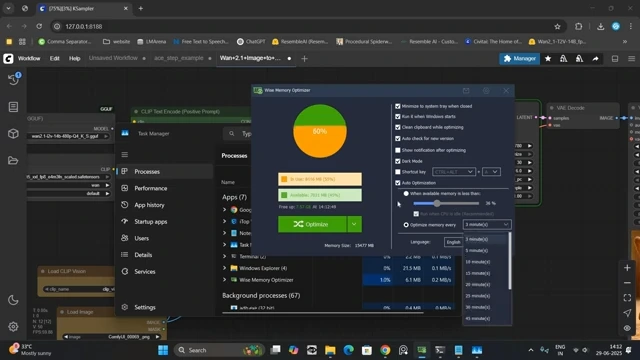Click the green Optimize button
This screenshot has height=360, width=640.
(312, 224)
